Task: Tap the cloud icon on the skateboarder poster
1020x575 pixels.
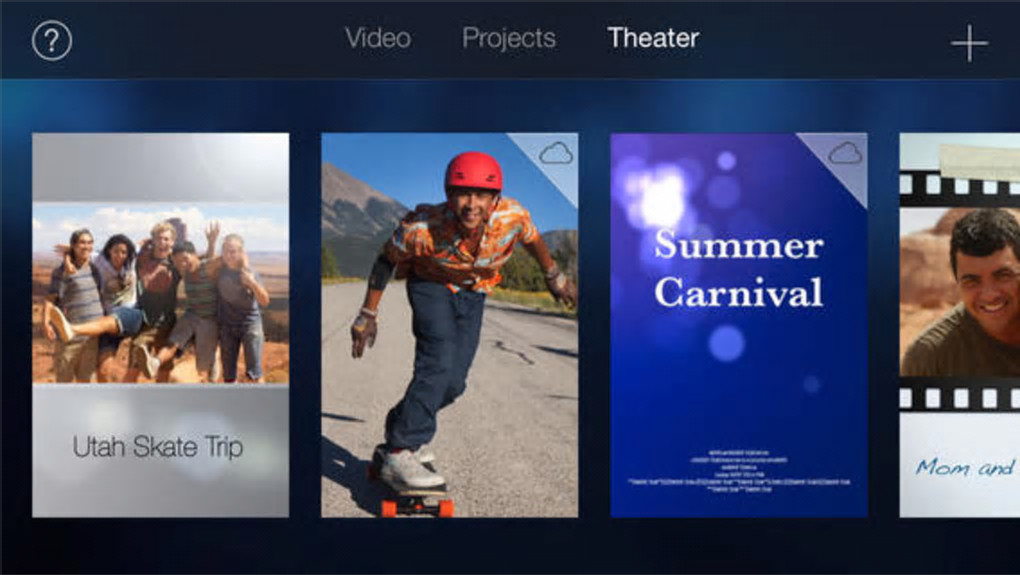Action: pyautogui.click(x=556, y=154)
